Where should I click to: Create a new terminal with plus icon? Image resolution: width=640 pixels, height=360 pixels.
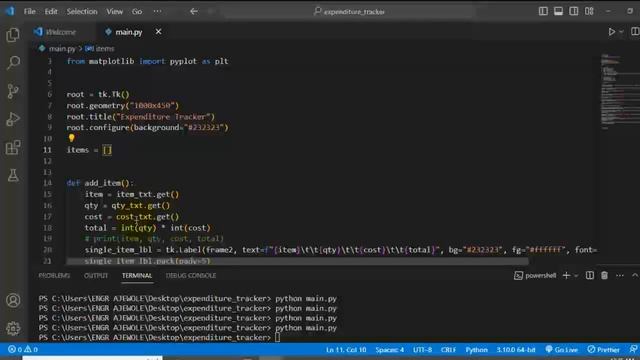[566, 276]
